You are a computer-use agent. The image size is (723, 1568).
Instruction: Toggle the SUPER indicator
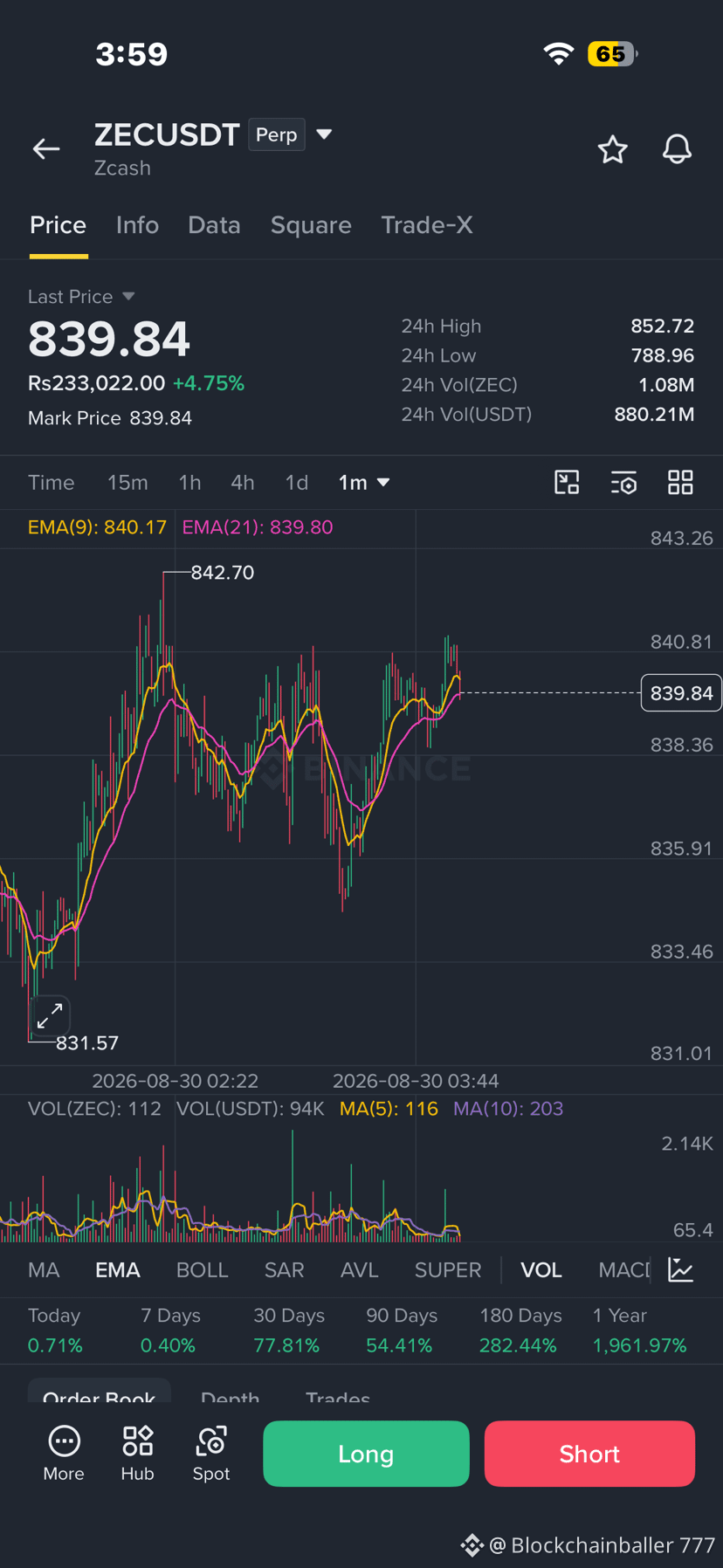448,1269
